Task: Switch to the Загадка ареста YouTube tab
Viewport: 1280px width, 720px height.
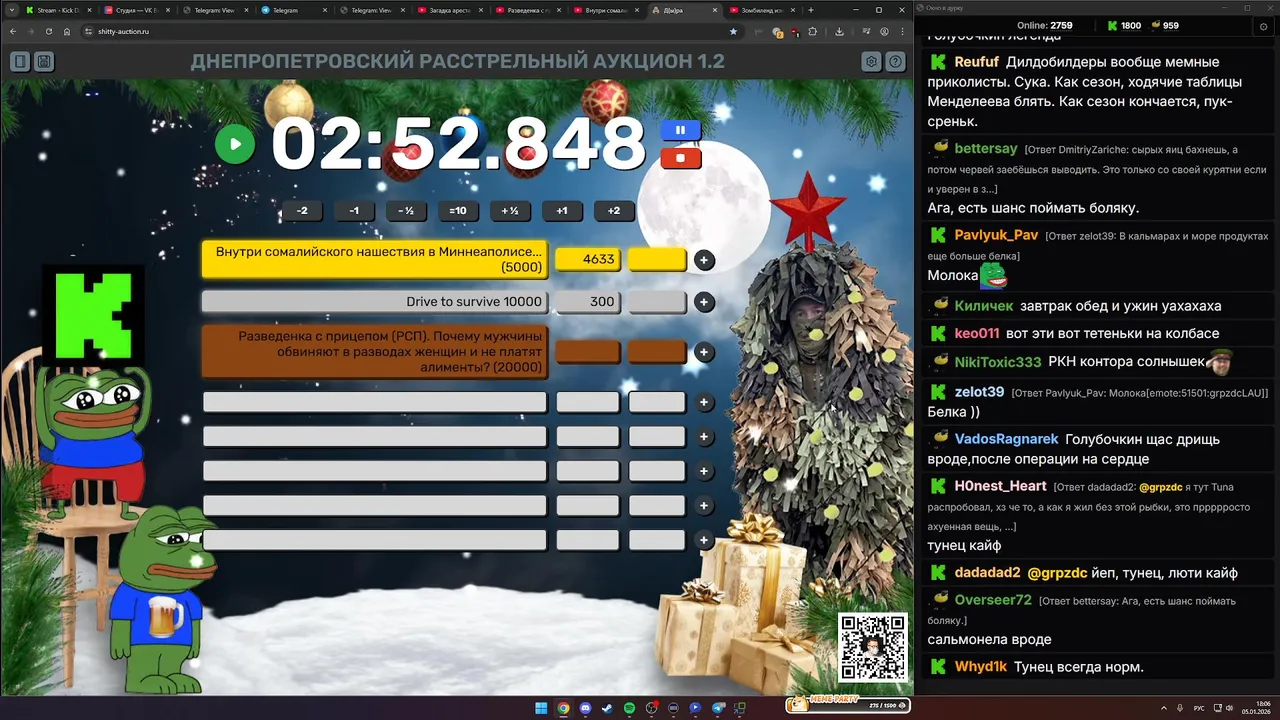Action: 450,10
